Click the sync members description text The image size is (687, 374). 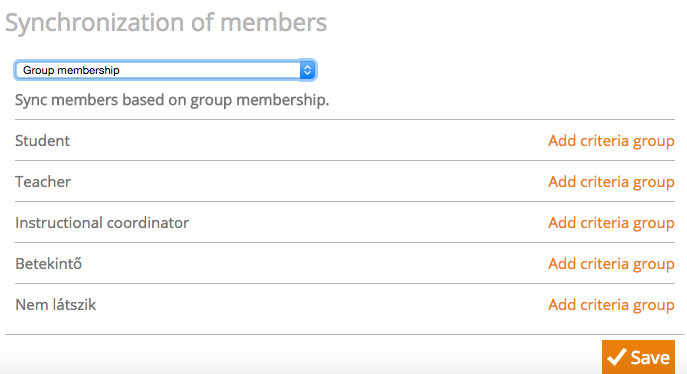pos(172,100)
